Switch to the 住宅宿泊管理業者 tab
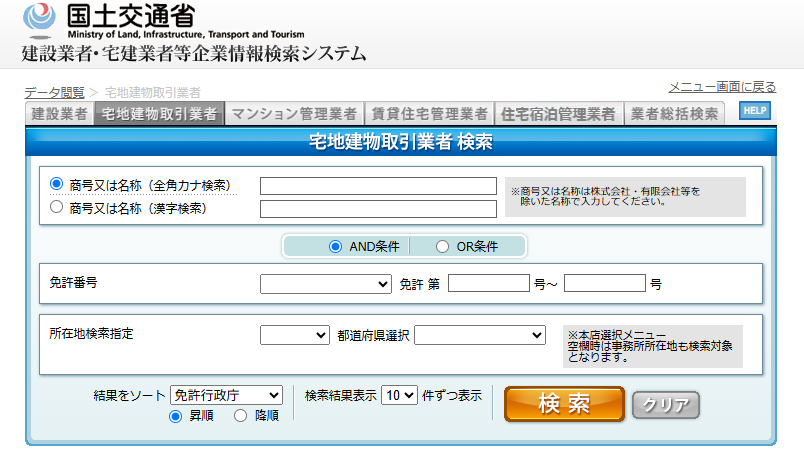Viewport: 804px width, 450px height. 558,114
